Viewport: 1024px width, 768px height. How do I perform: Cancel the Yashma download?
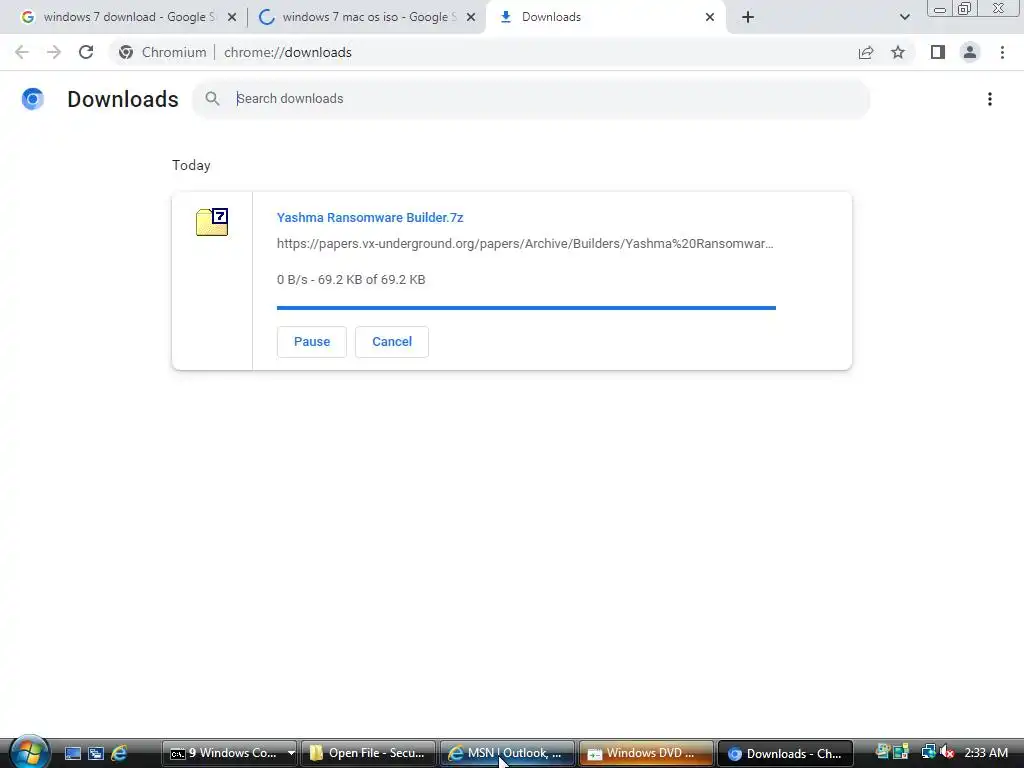tap(392, 342)
